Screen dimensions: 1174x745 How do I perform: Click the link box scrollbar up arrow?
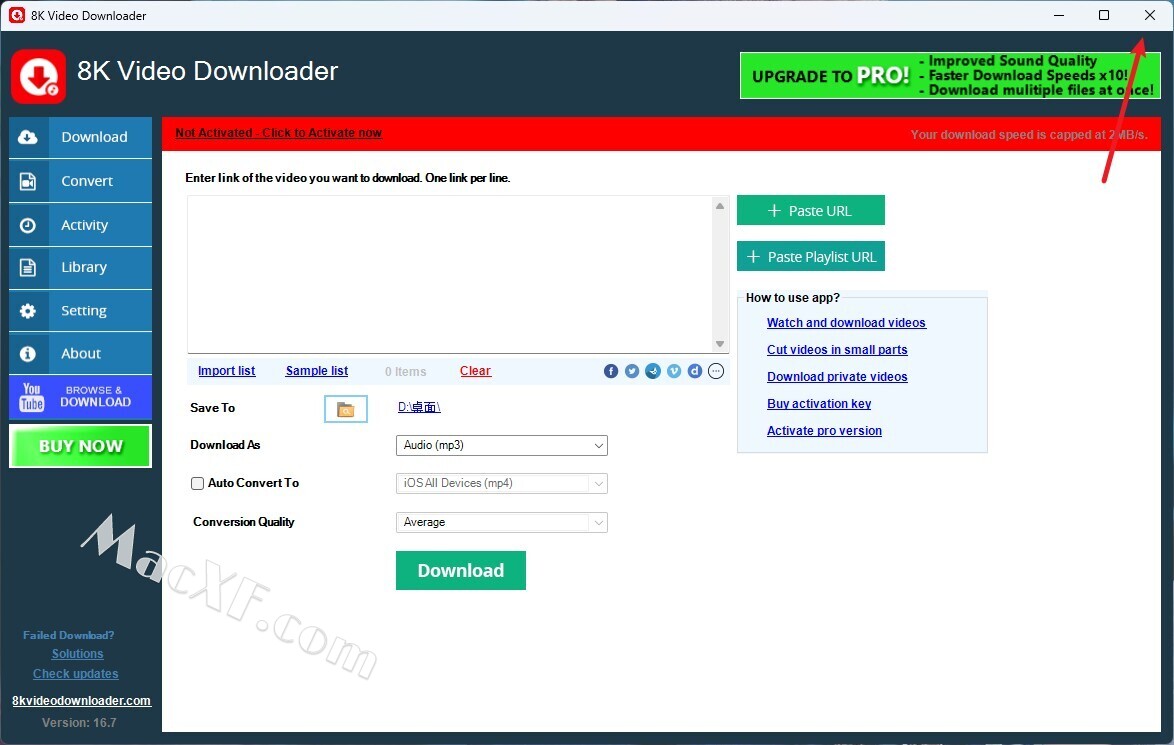[x=720, y=206]
